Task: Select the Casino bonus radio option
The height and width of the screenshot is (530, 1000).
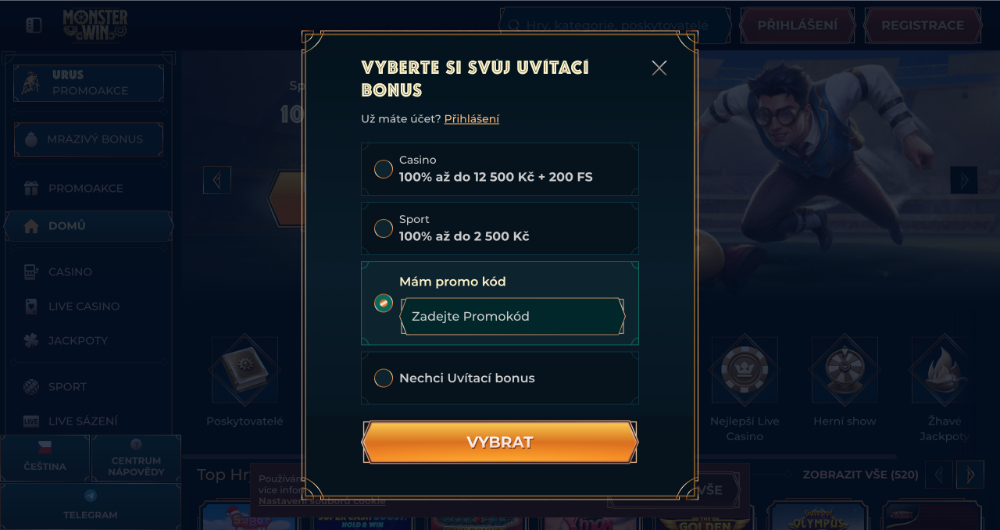Action: [x=383, y=169]
